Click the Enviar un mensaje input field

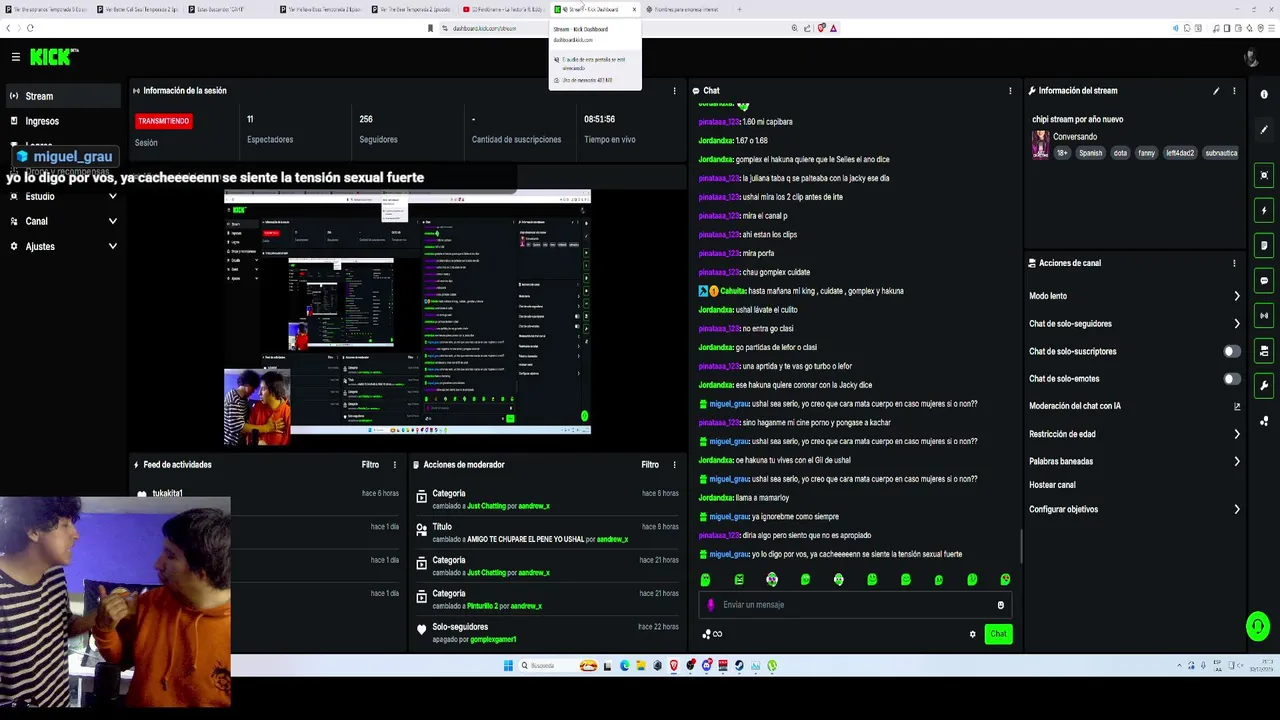pos(855,605)
